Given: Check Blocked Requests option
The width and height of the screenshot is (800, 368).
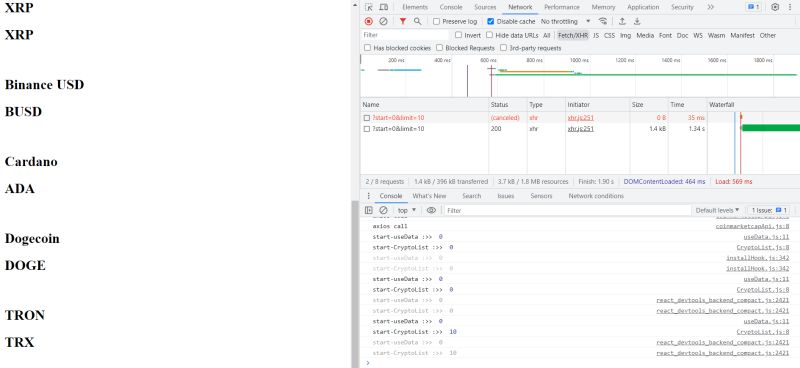Looking at the screenshot, I should click(439, 48).
